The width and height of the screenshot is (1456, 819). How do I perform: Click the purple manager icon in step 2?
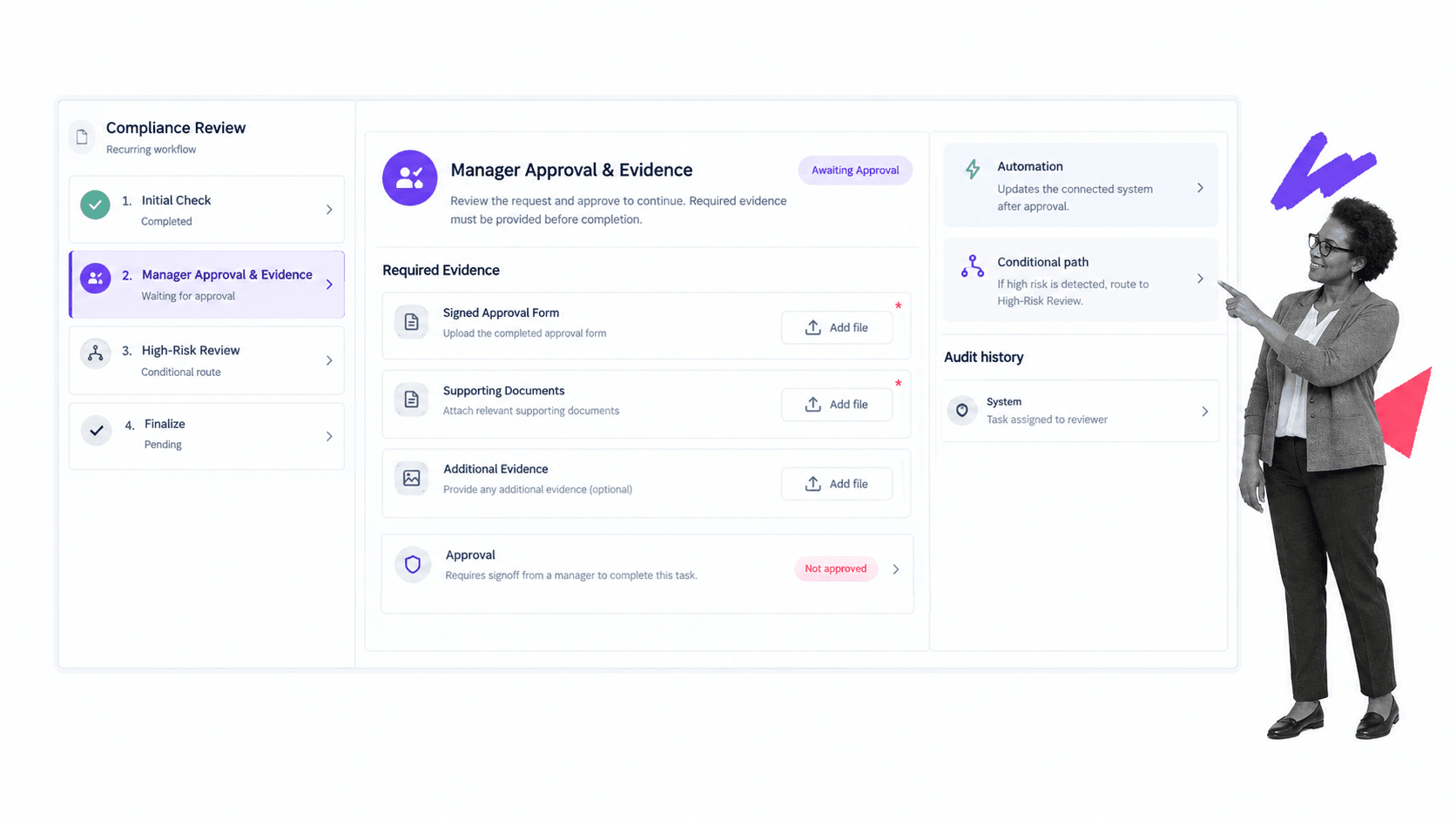coord(96,279)
